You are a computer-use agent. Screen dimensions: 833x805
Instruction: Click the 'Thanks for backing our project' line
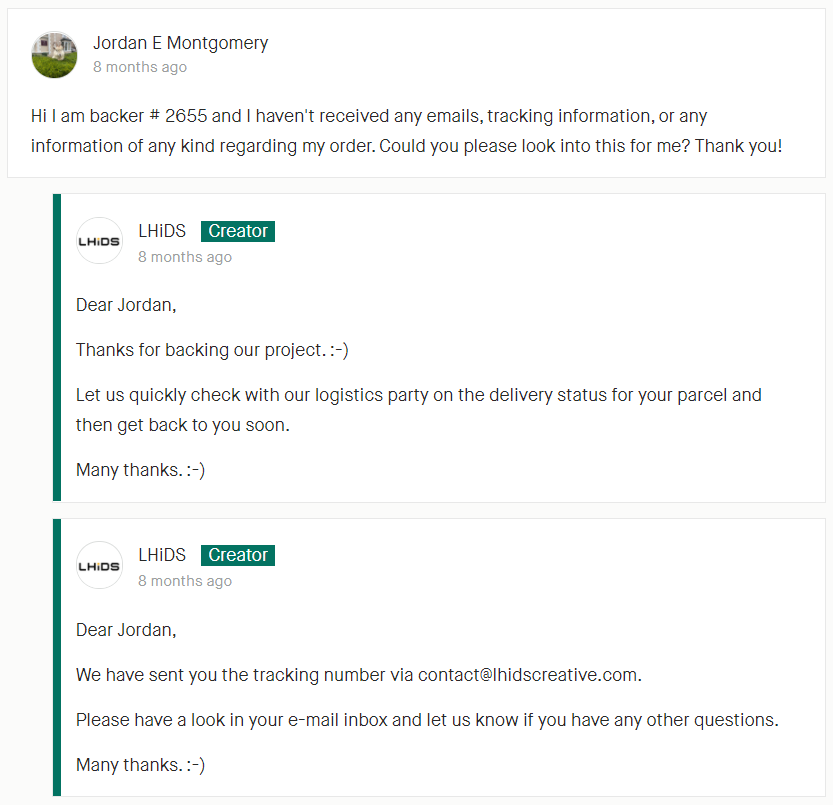tap(212, 350)
